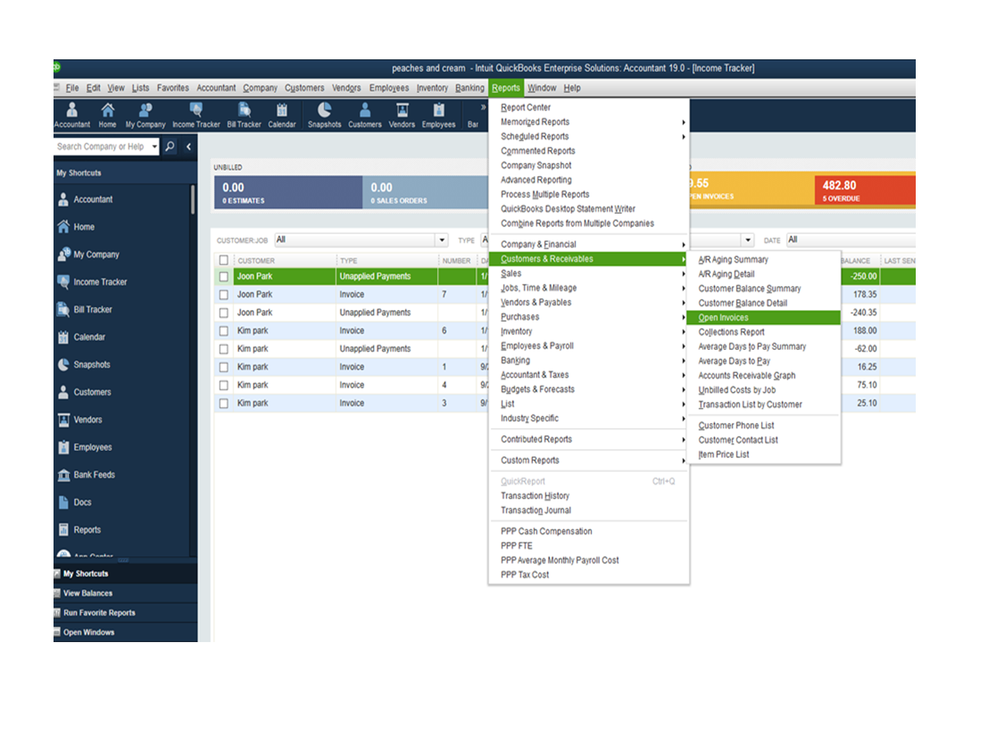Open Bill Tracker icon in top toolbar
The width and height of the screenshot is (999, 749).
(x=244, y=115)
